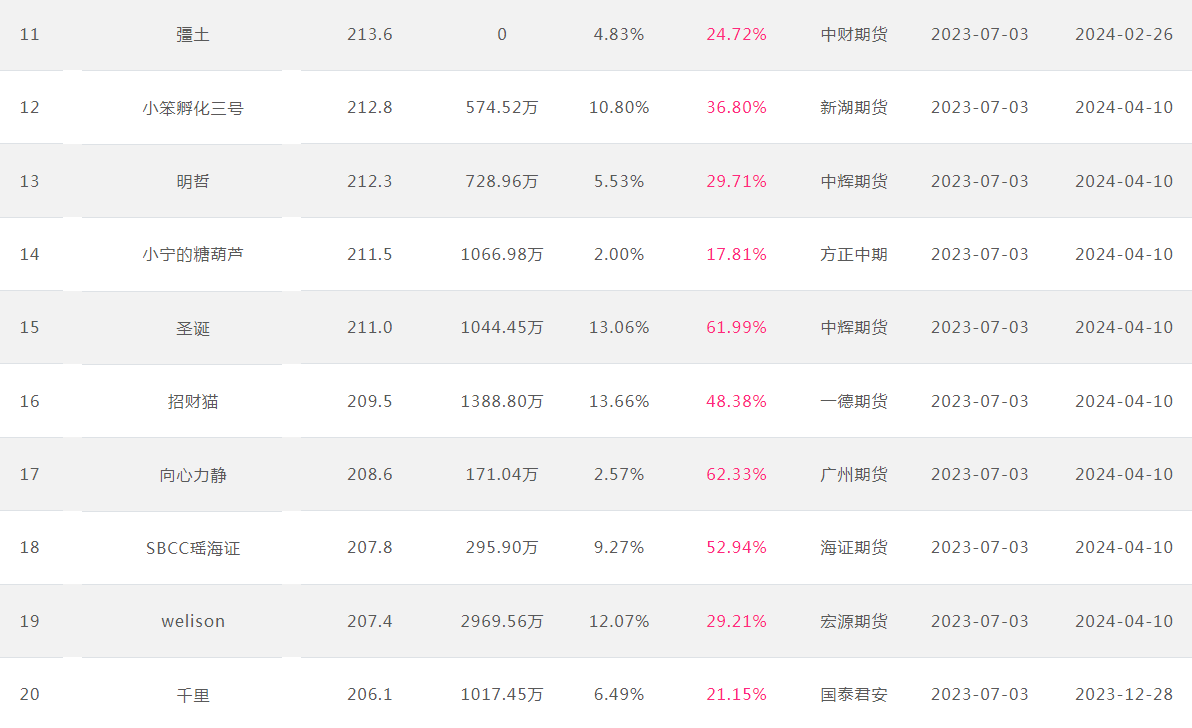Select the 一德期货 company cell

854,401
